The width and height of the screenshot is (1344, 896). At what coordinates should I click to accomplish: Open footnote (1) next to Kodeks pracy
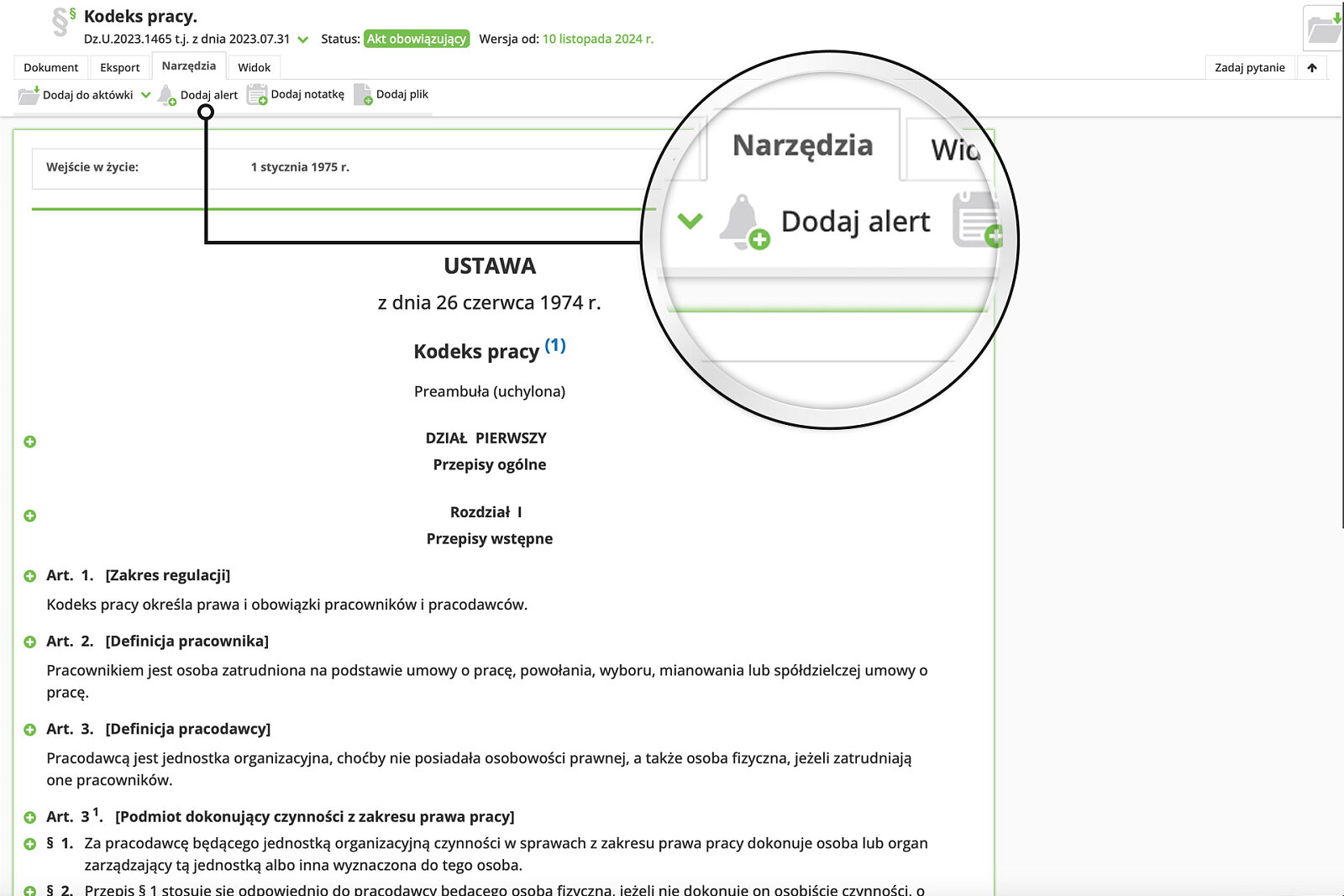click(555, 345)
